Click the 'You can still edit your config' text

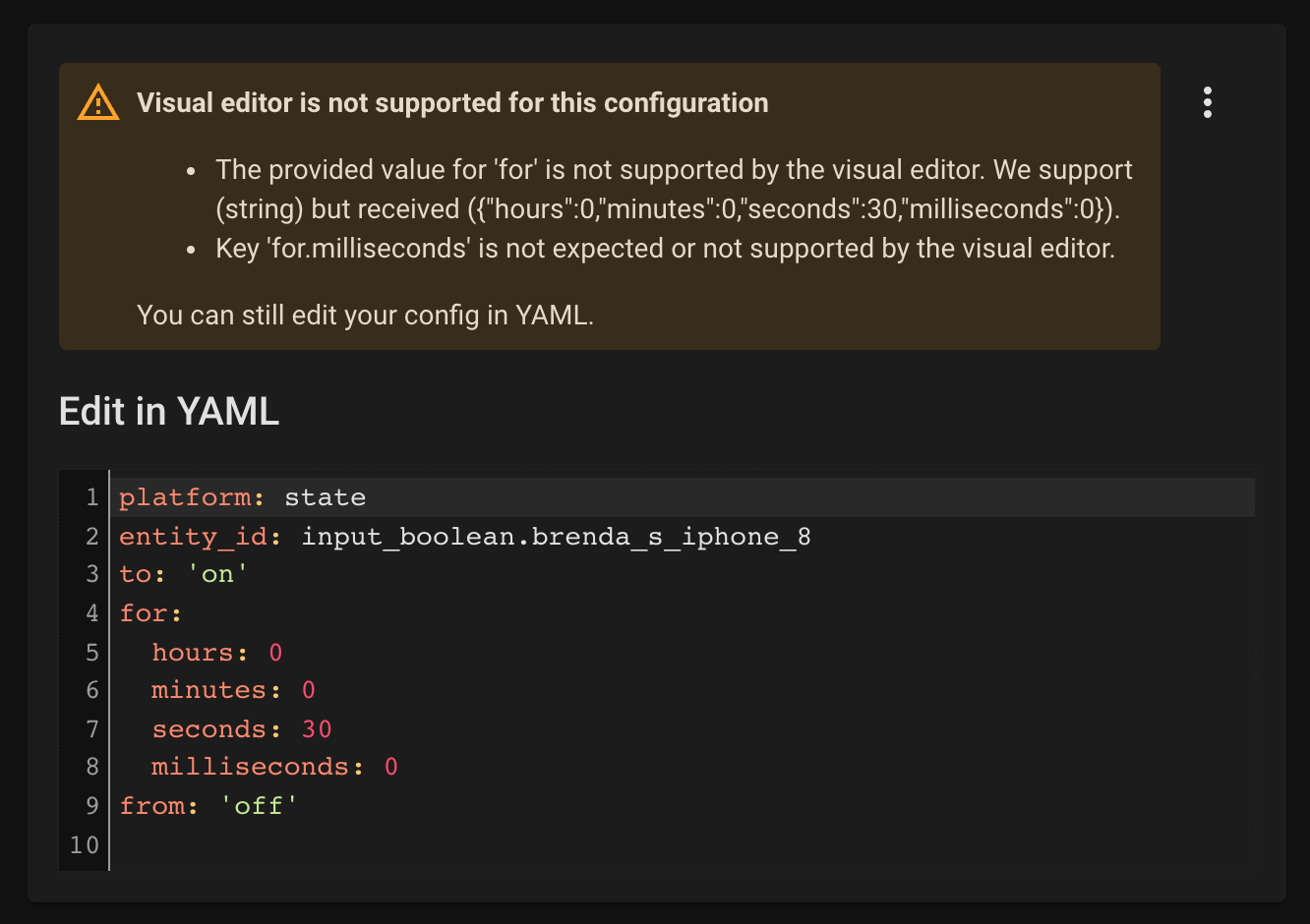click(x=365, y=316)
